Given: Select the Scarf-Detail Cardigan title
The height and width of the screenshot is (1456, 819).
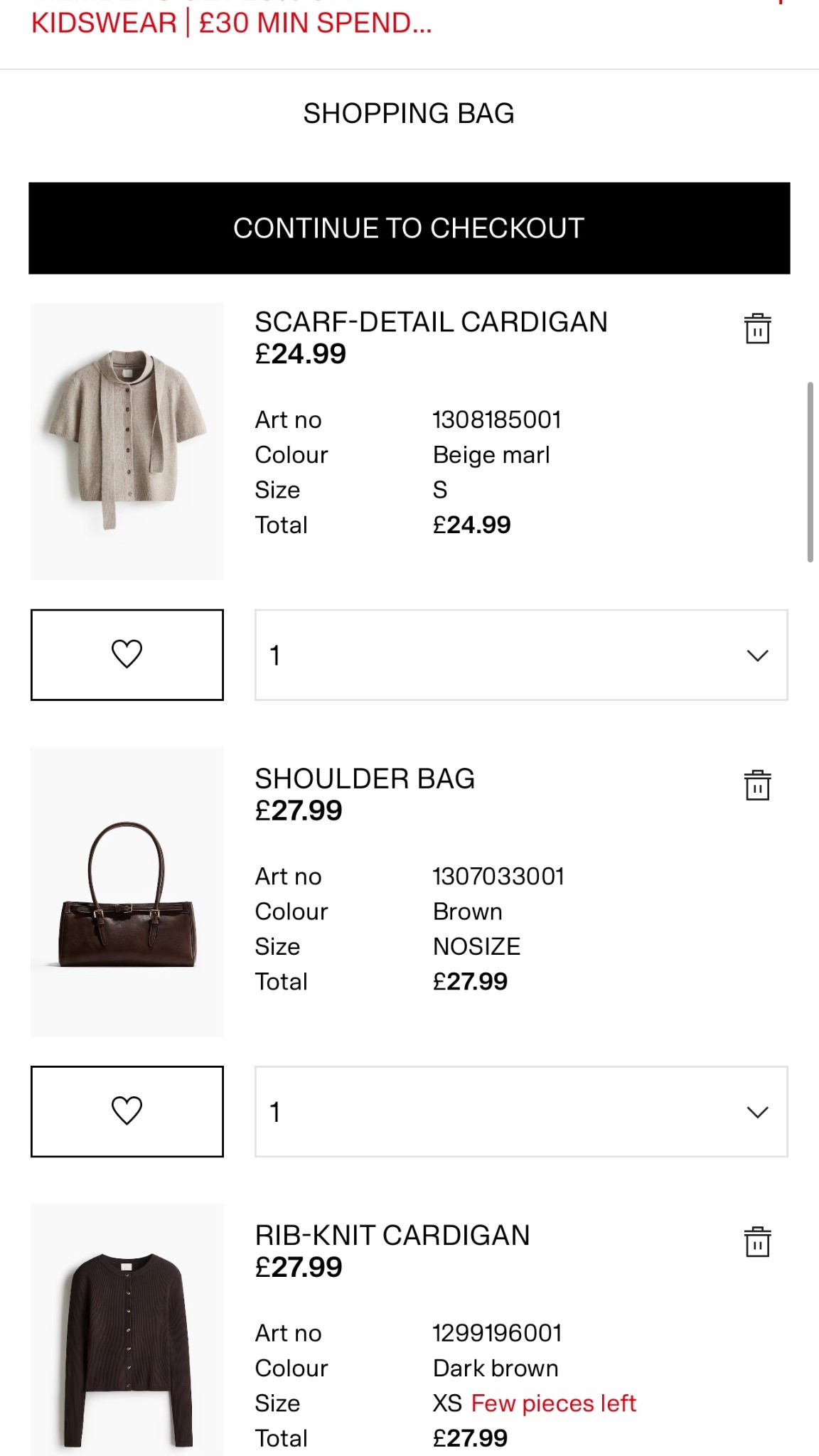Looking at the screenshot, I should (x=431, y=321).
